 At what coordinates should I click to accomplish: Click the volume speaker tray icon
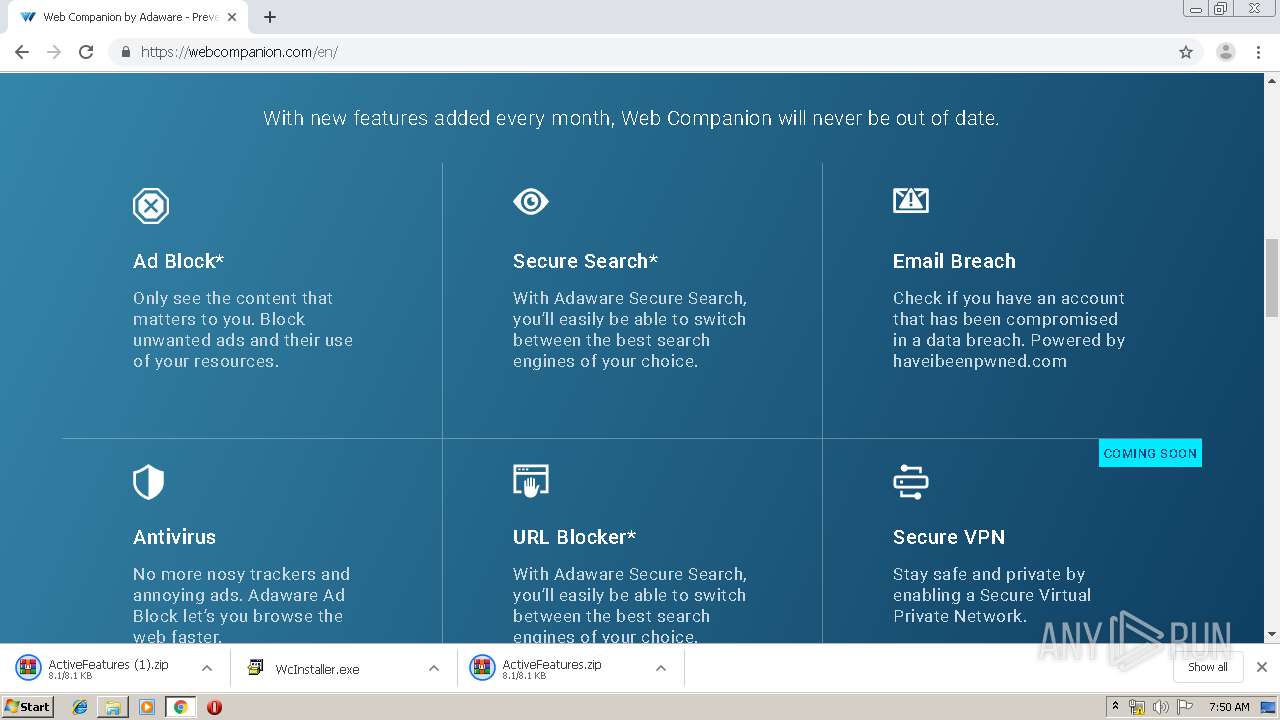click(1161, 707)
